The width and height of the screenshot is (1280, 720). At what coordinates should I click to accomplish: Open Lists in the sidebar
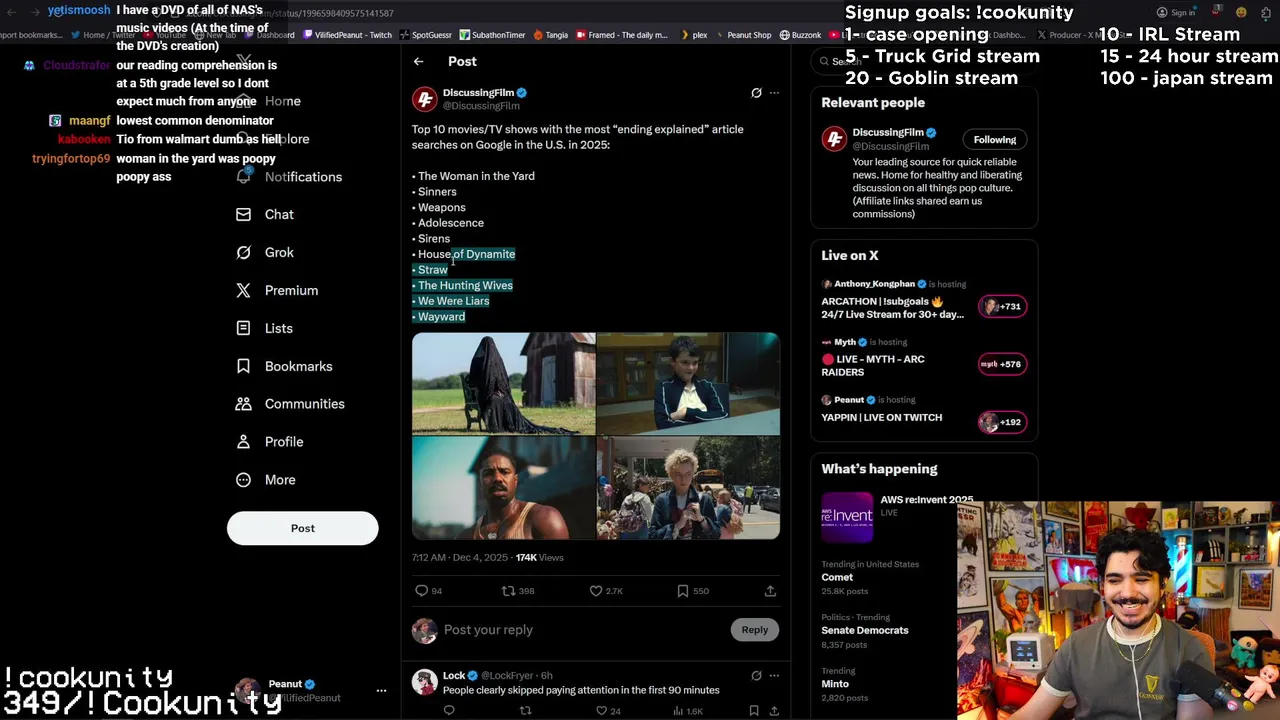265,329
